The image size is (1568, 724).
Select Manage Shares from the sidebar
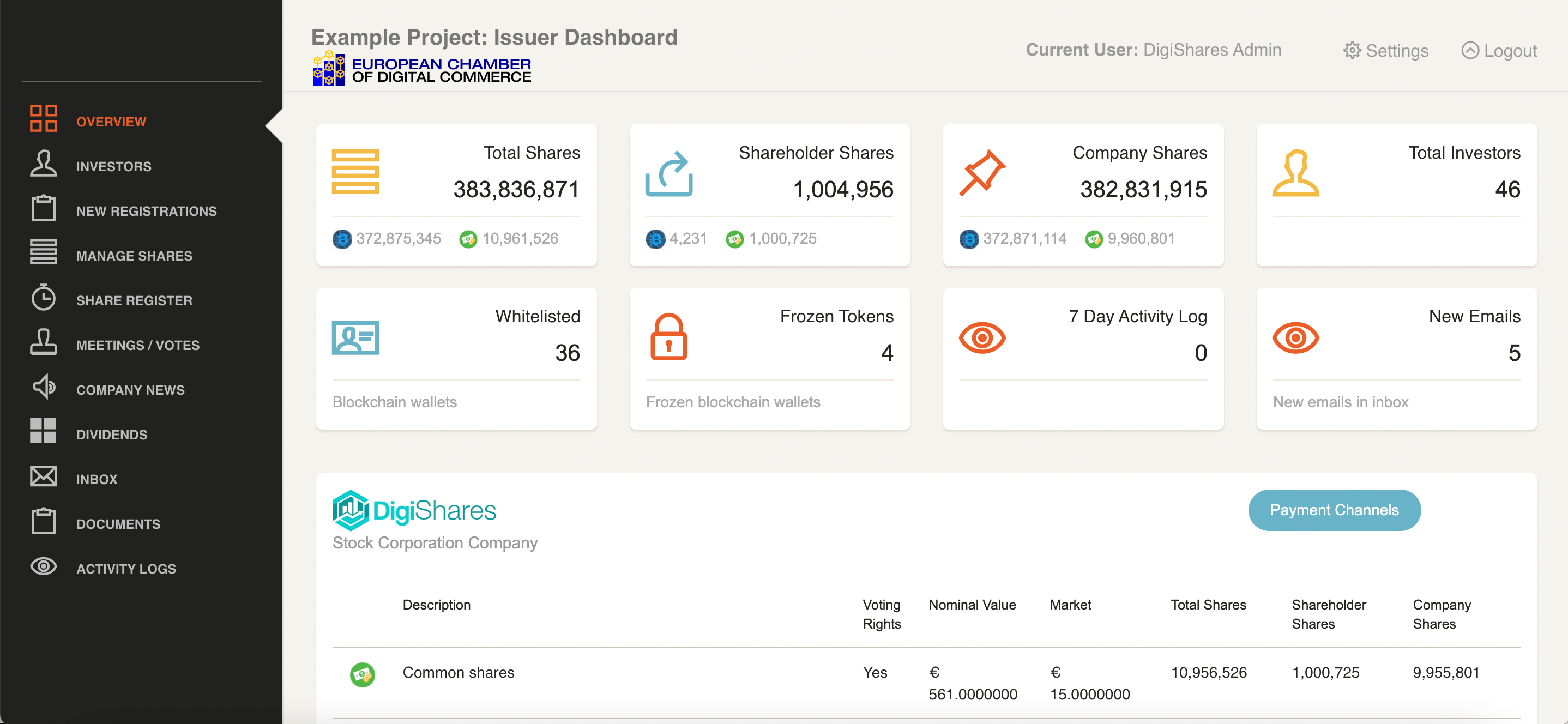coord(134,256)
